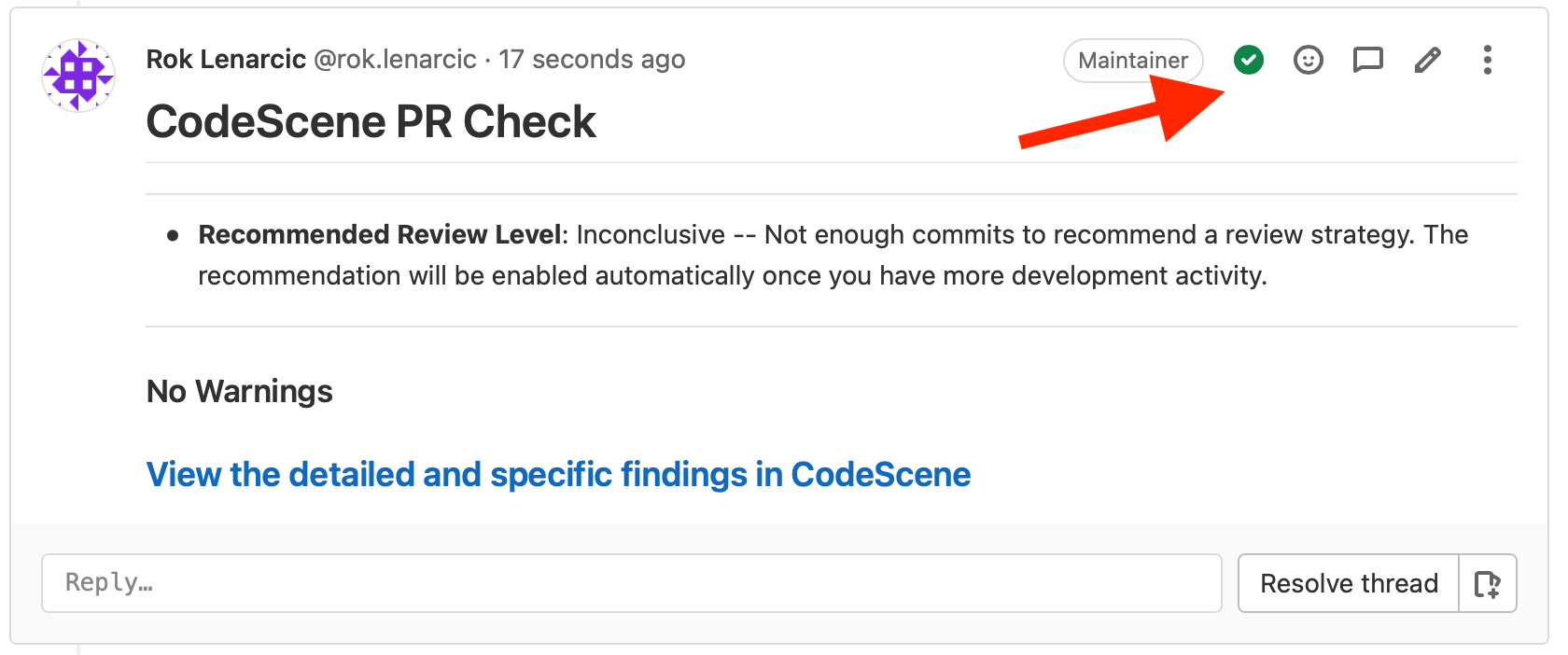Open the add emoji reaction picker
This screenshot has height=655, width=1568.
pos(1308,60)
